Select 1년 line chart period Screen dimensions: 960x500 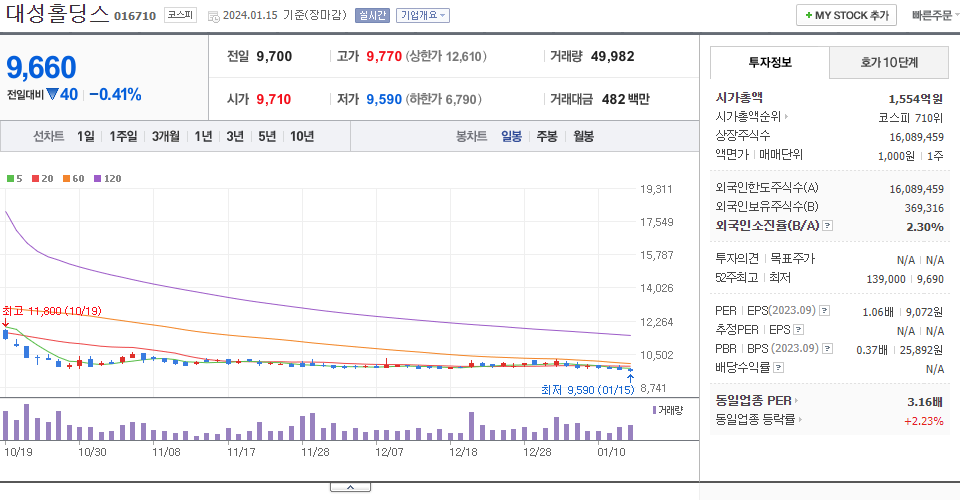pyautogui.click(x=203, y=136)
